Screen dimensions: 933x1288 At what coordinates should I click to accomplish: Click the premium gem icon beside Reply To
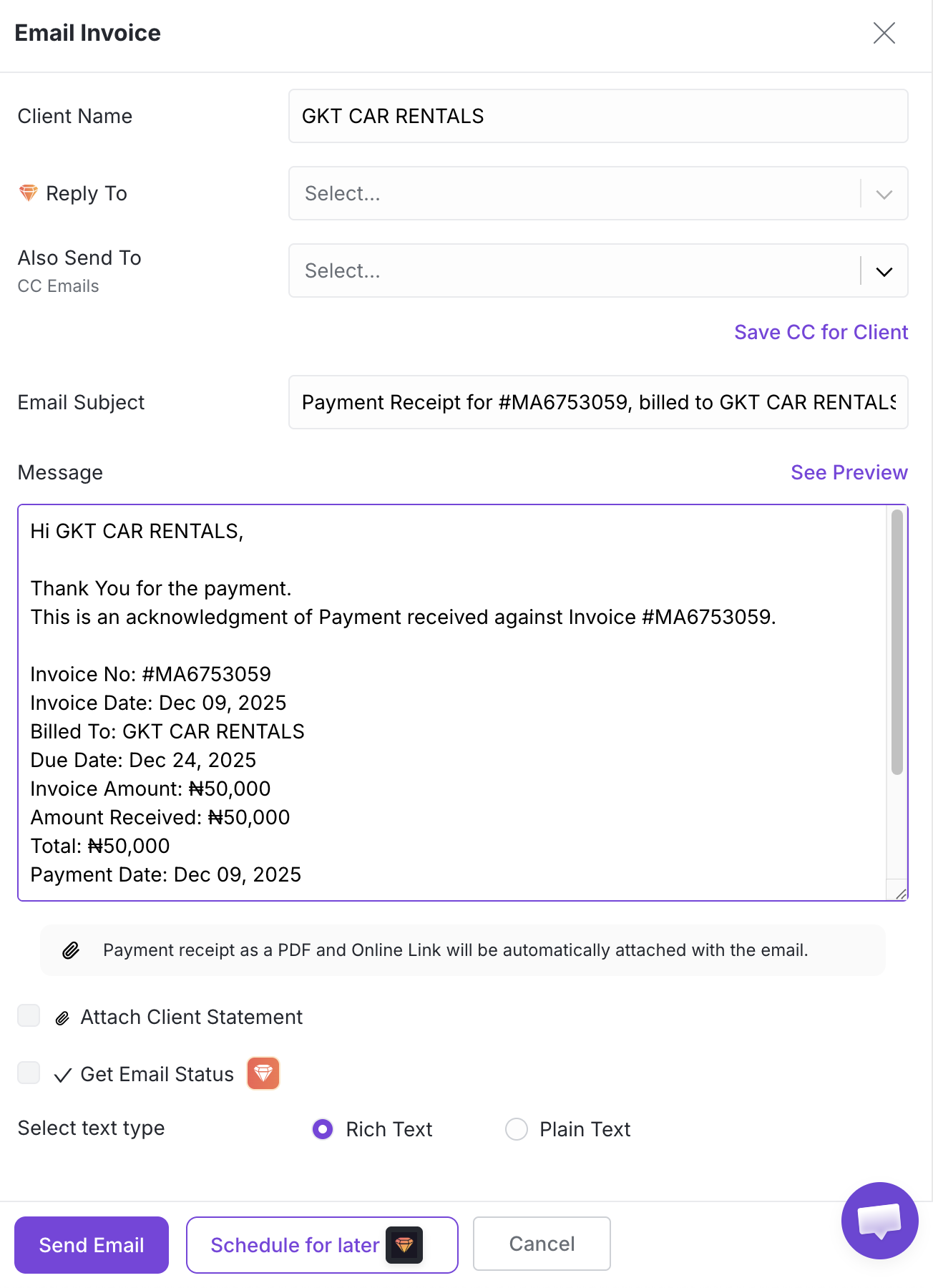pos(28,193)
